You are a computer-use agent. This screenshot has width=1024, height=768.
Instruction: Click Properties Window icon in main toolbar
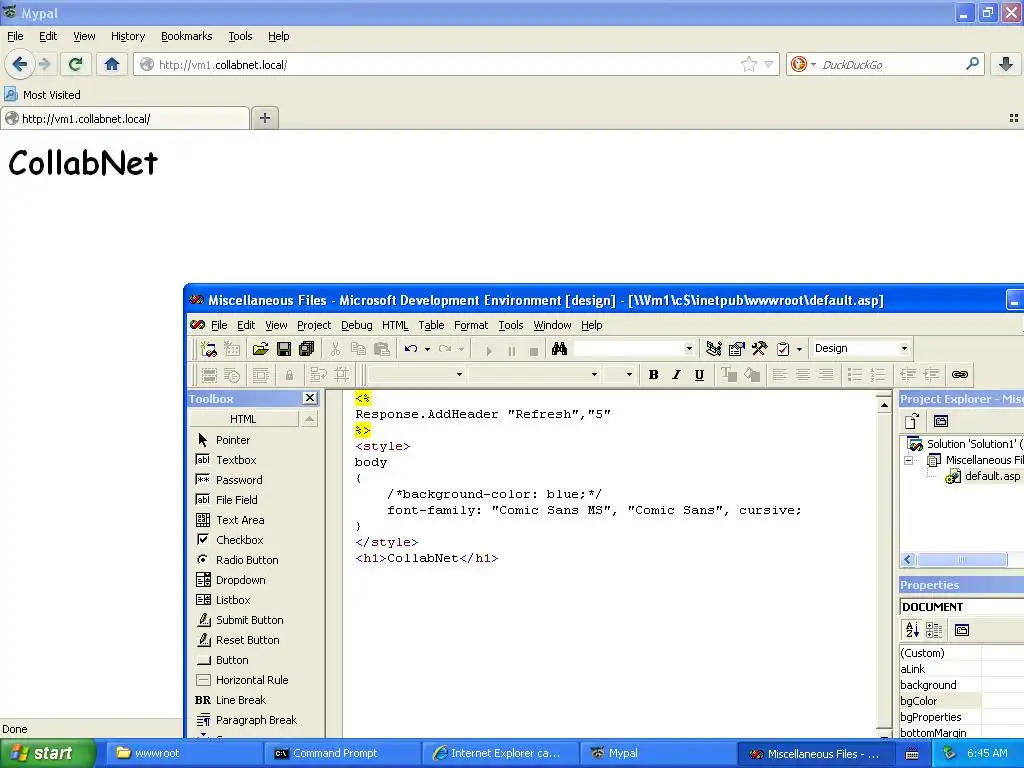pos(736,349)
